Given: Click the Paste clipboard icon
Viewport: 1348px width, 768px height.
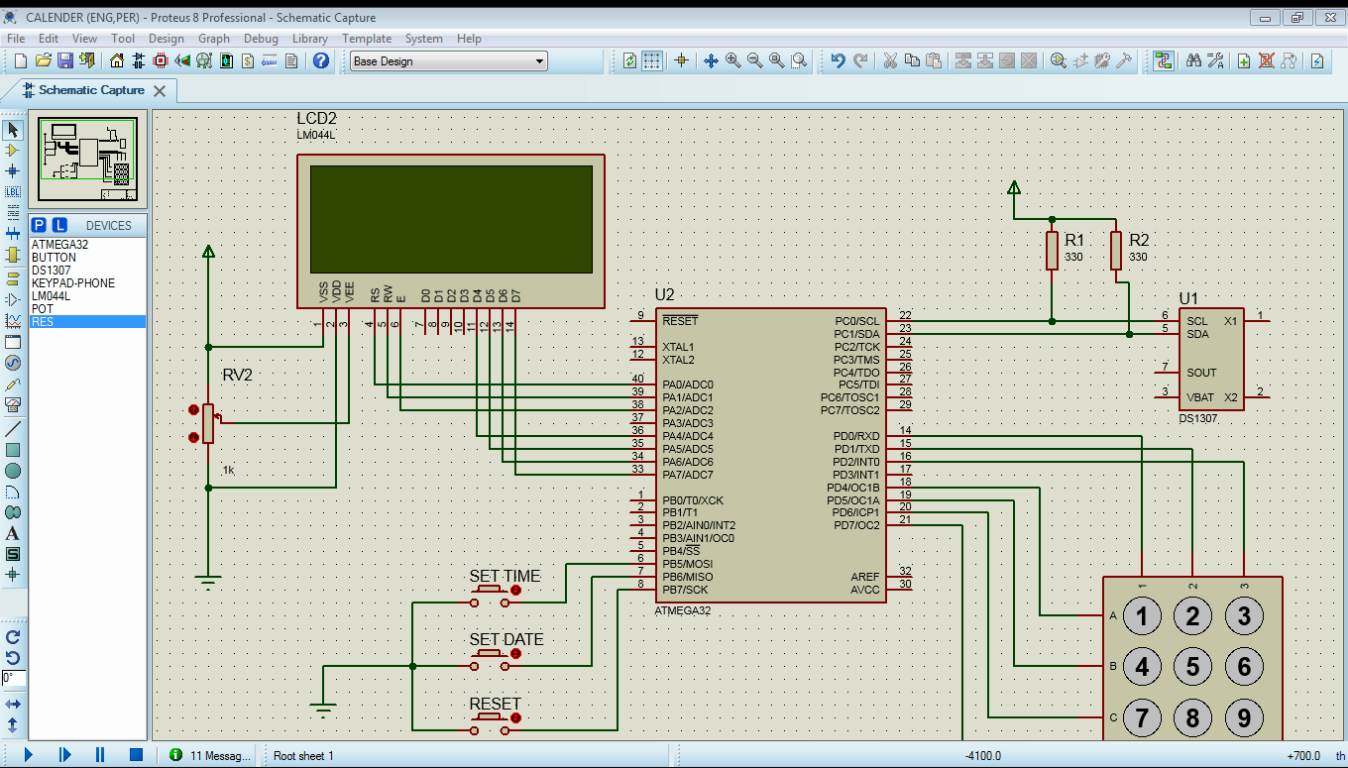Looking at the screenshot, I should click(933, 61).
